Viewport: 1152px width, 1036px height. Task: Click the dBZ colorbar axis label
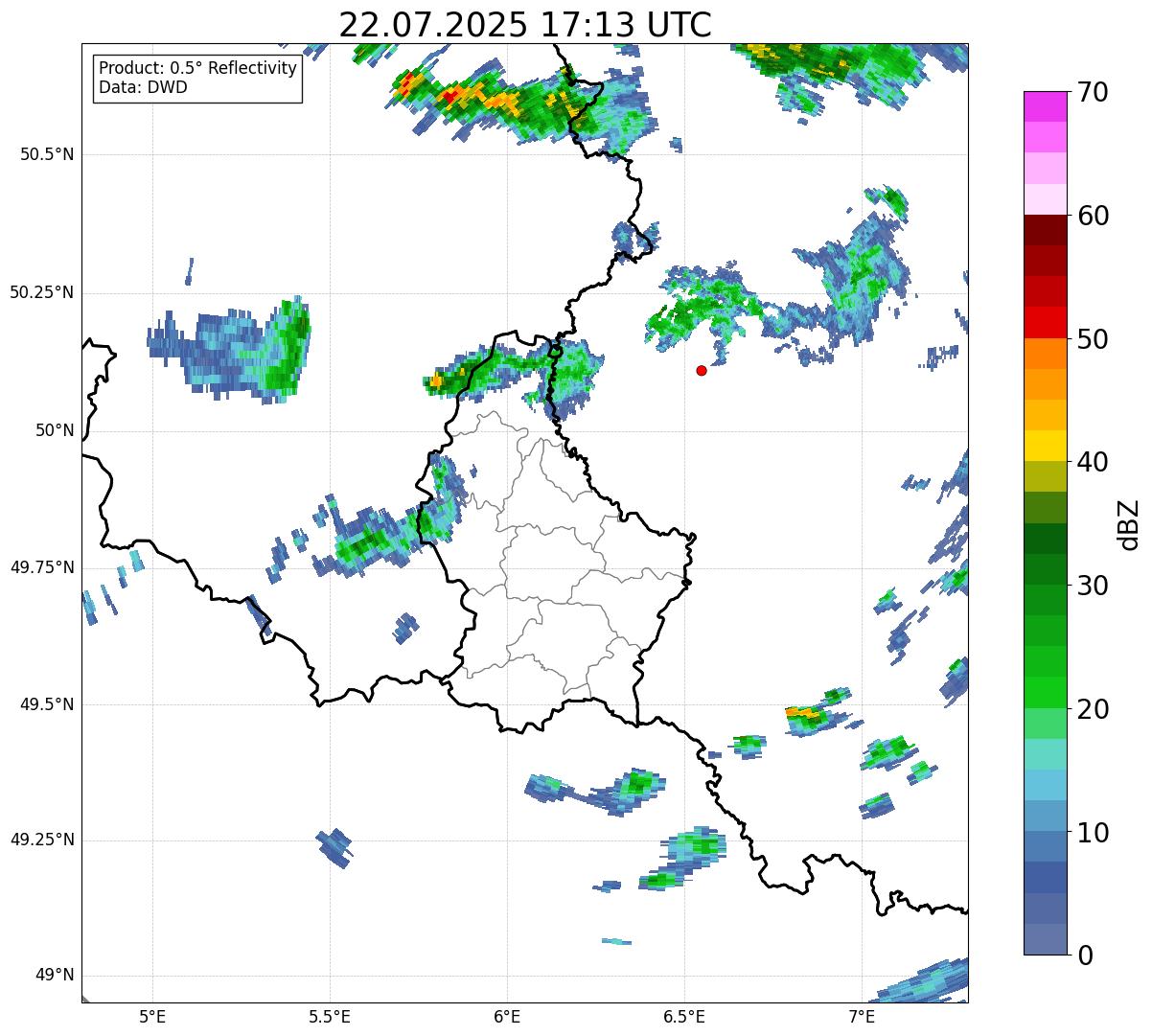tap(1129, 523)
